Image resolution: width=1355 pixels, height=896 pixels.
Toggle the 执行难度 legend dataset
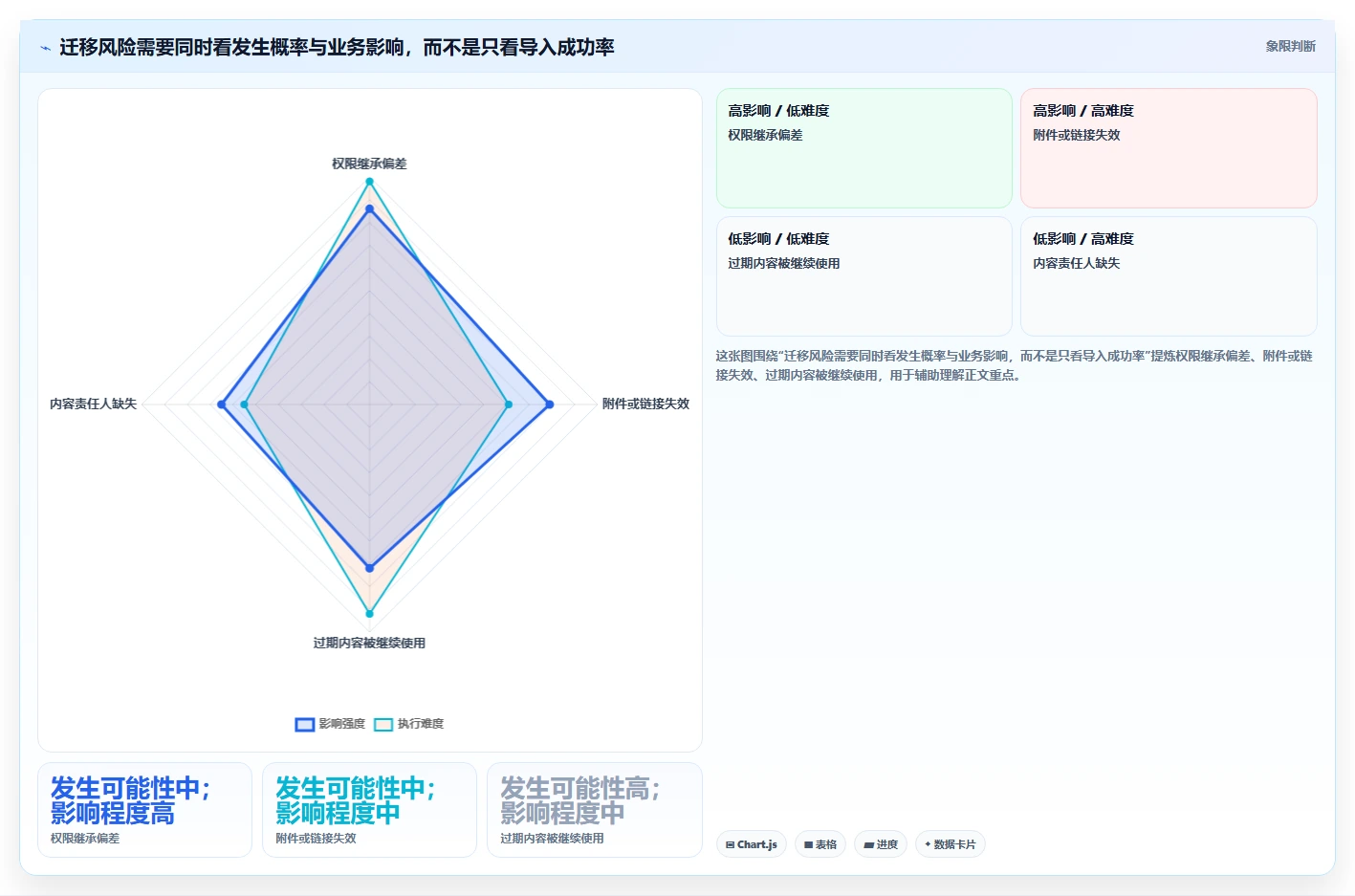pos(409,724)
